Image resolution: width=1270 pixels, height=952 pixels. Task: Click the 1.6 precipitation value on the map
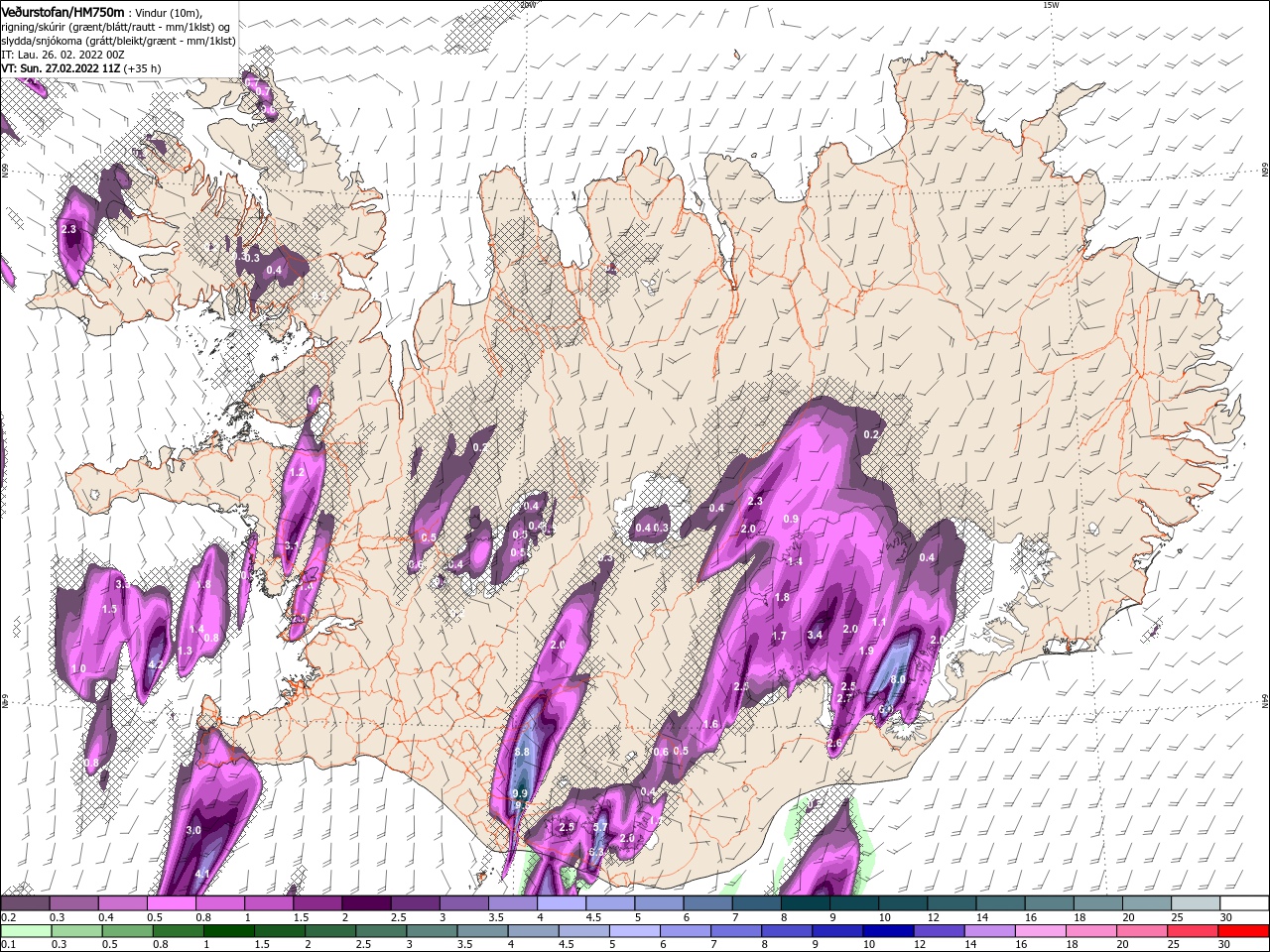point(711,724)
